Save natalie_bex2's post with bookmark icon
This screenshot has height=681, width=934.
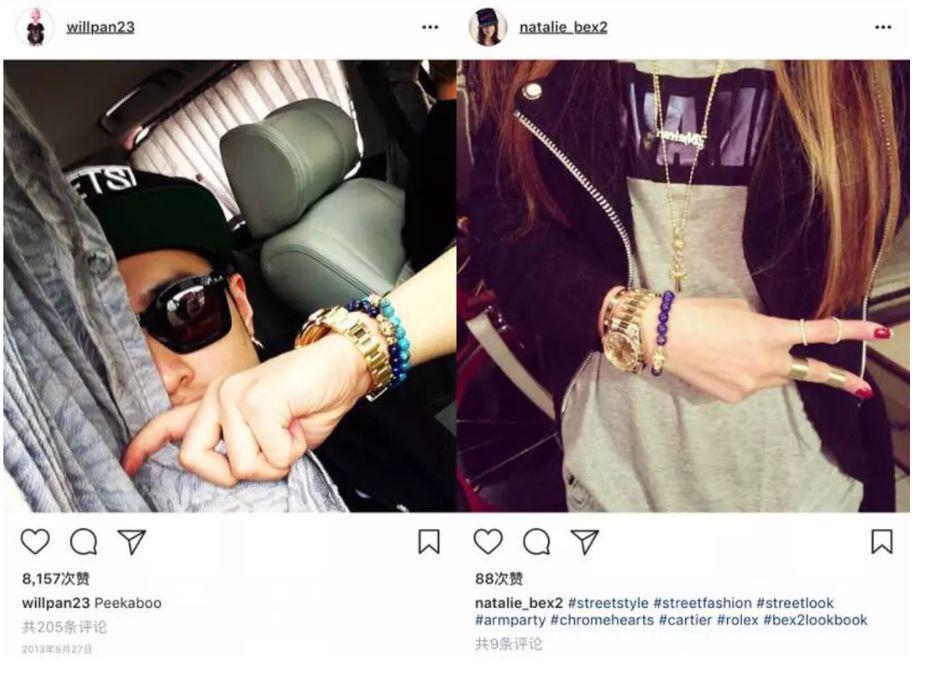click(882, 542)
